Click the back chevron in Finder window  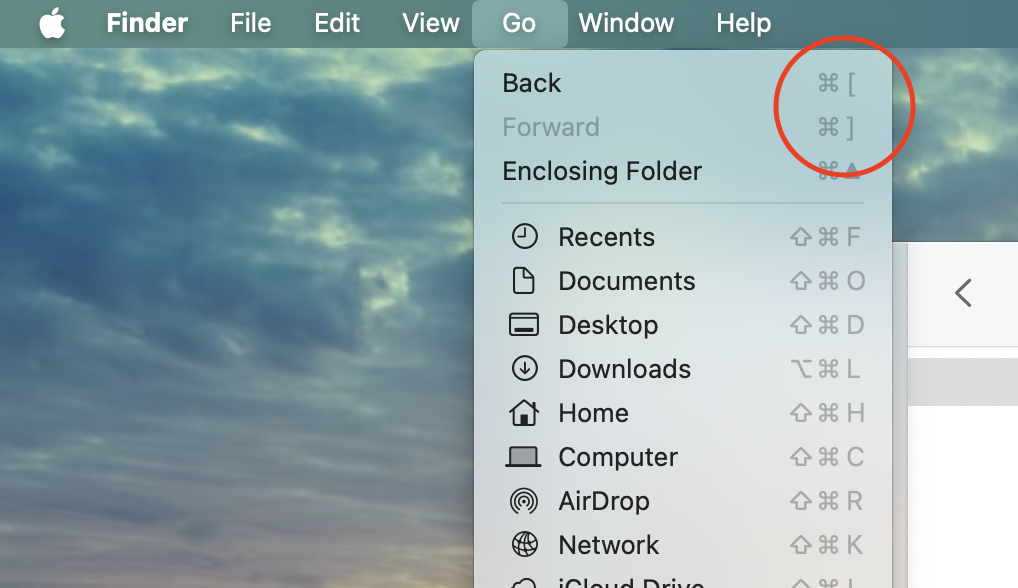click(963, 293)
